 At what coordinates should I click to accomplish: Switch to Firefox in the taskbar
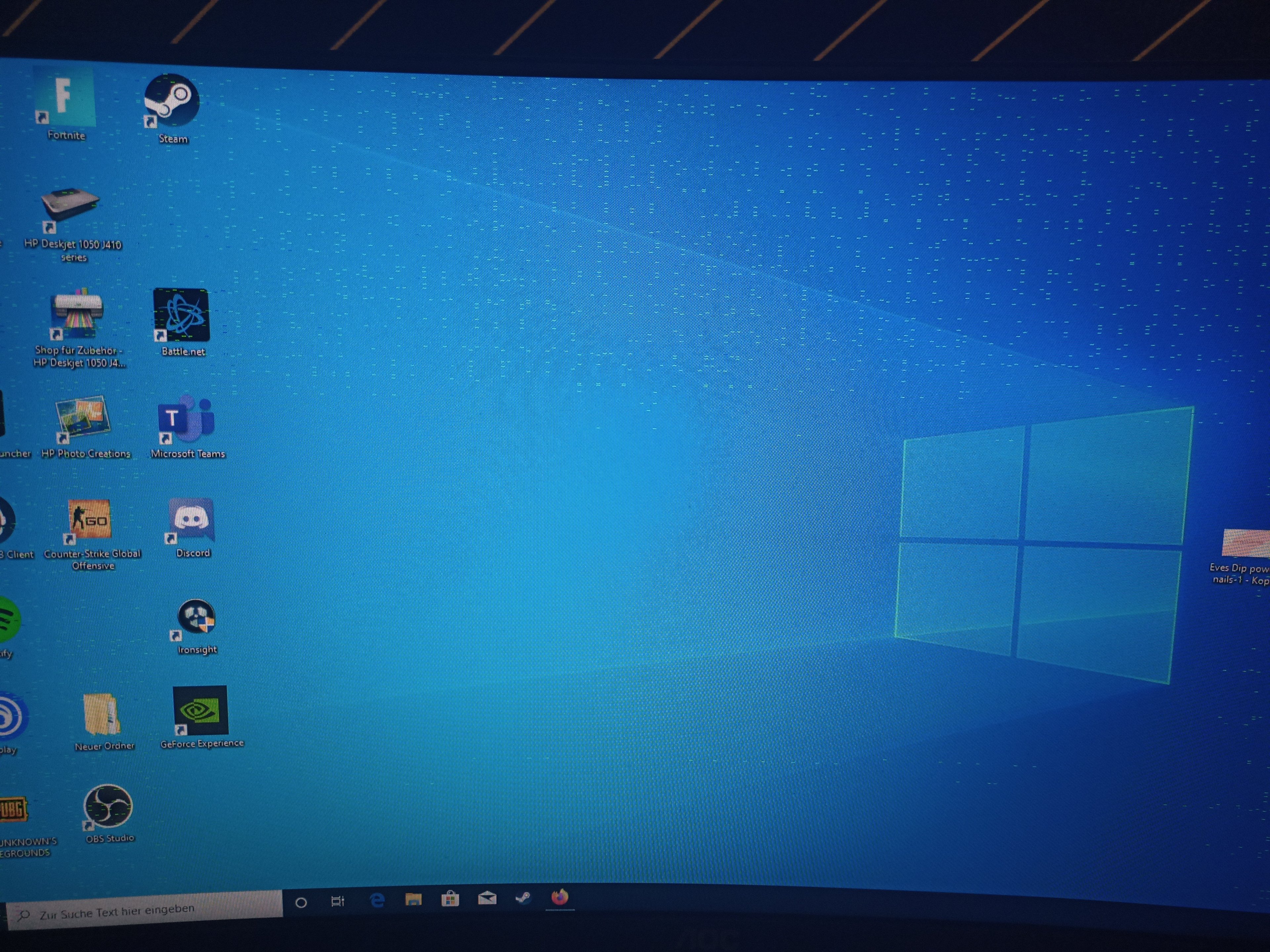click(560, 897)
